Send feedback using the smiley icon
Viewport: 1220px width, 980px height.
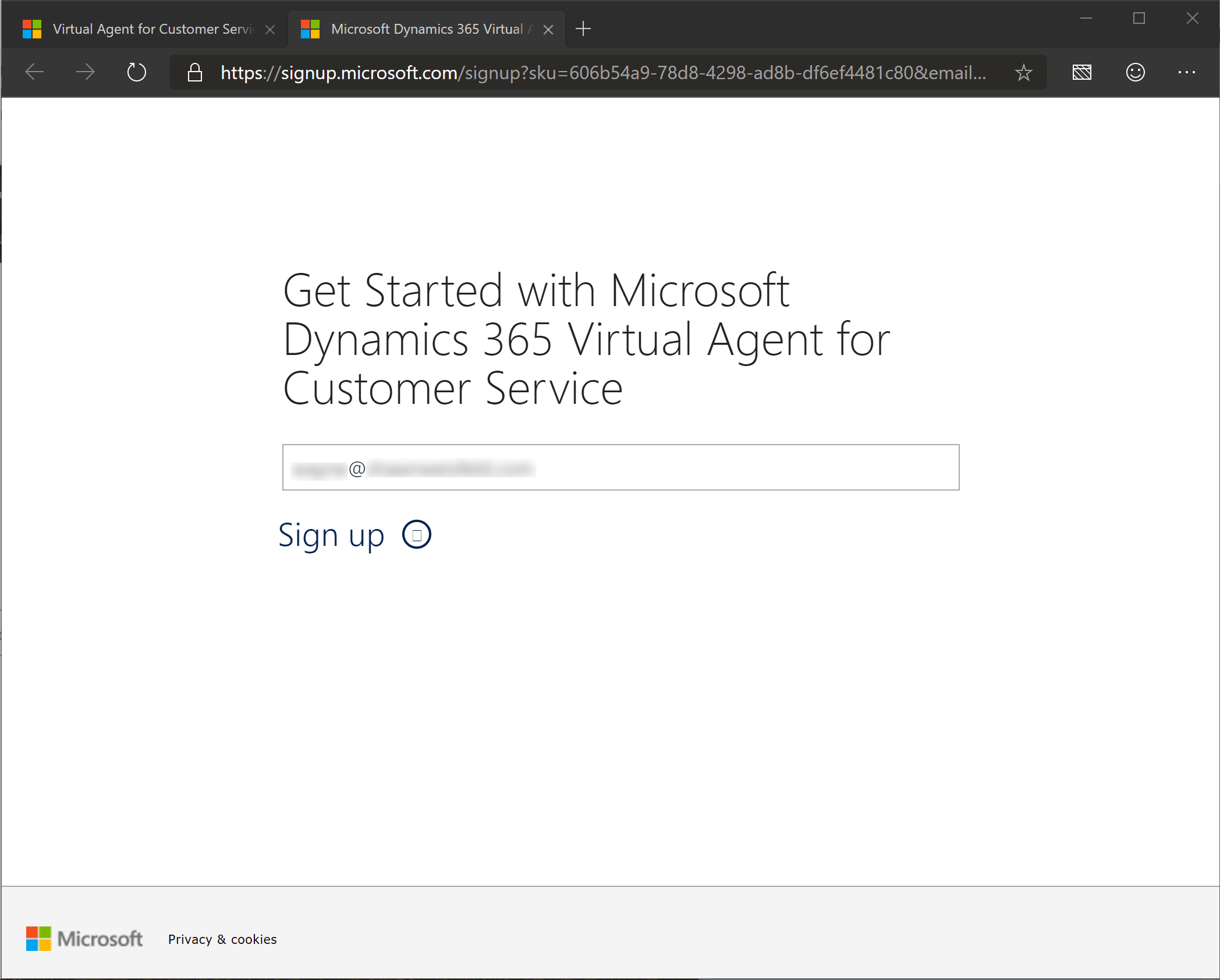[1135, 72]
